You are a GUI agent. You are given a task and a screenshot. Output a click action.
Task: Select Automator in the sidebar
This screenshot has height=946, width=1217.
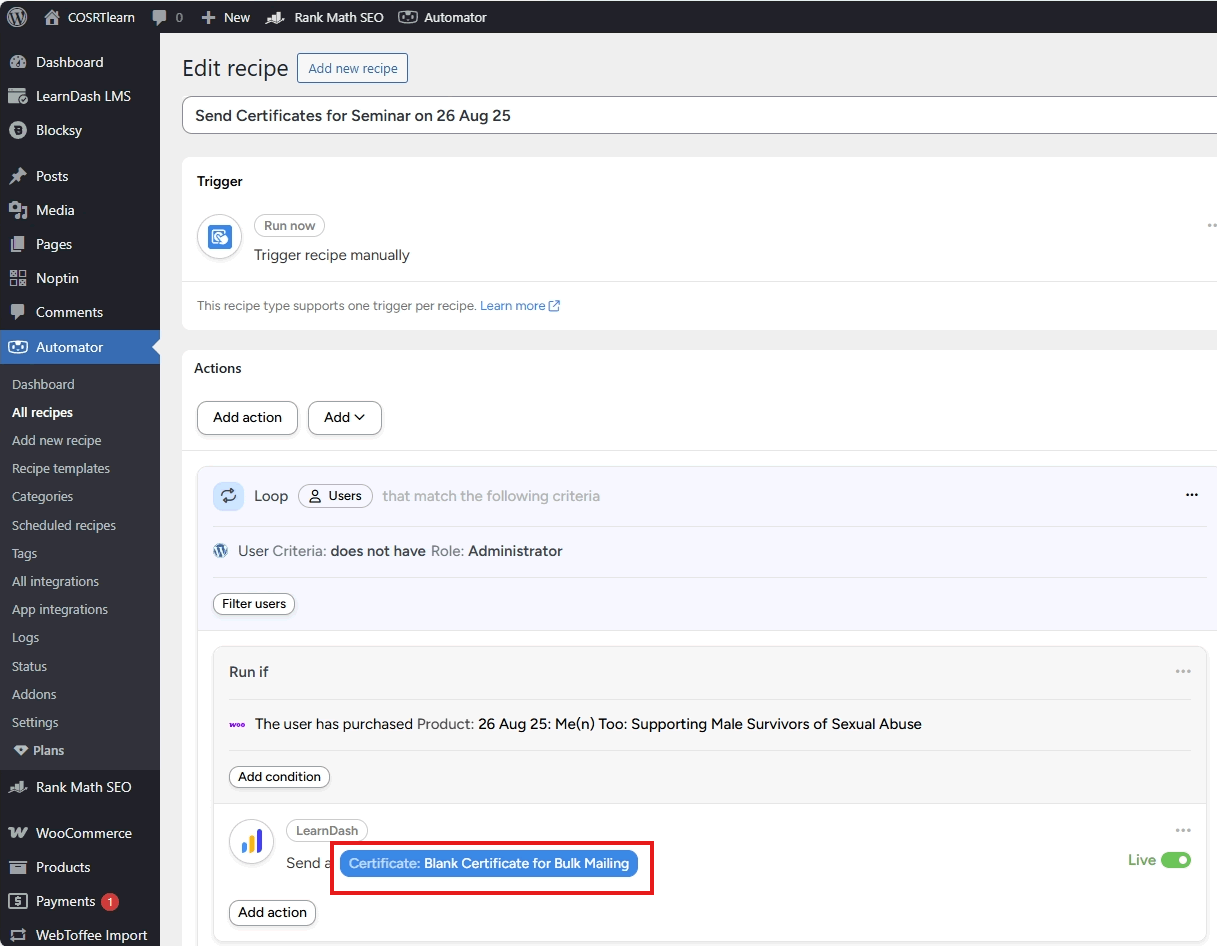[x=80, y=347]
